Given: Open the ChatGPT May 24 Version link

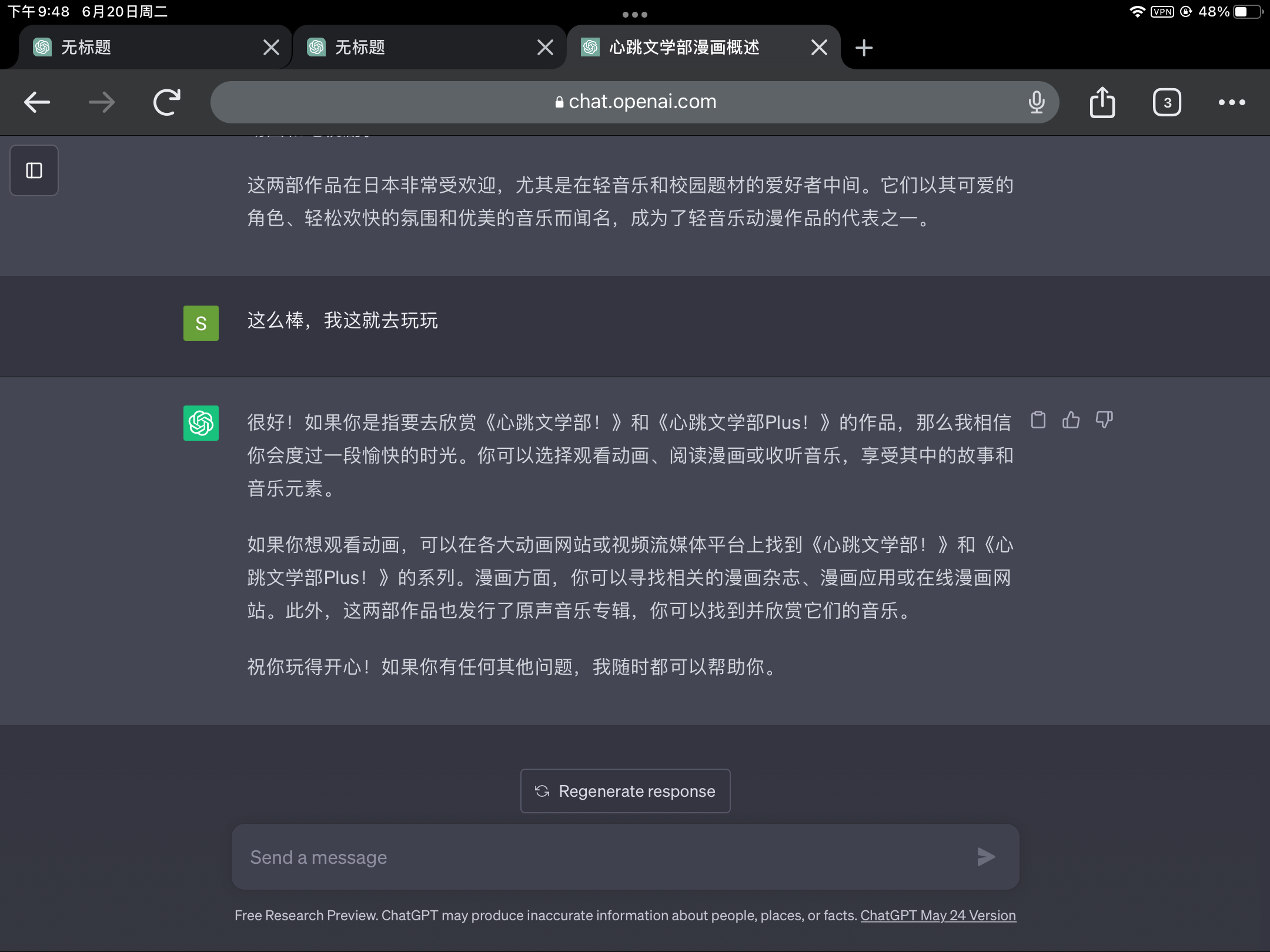Looking at the screenshot, I should pos(937,915).
